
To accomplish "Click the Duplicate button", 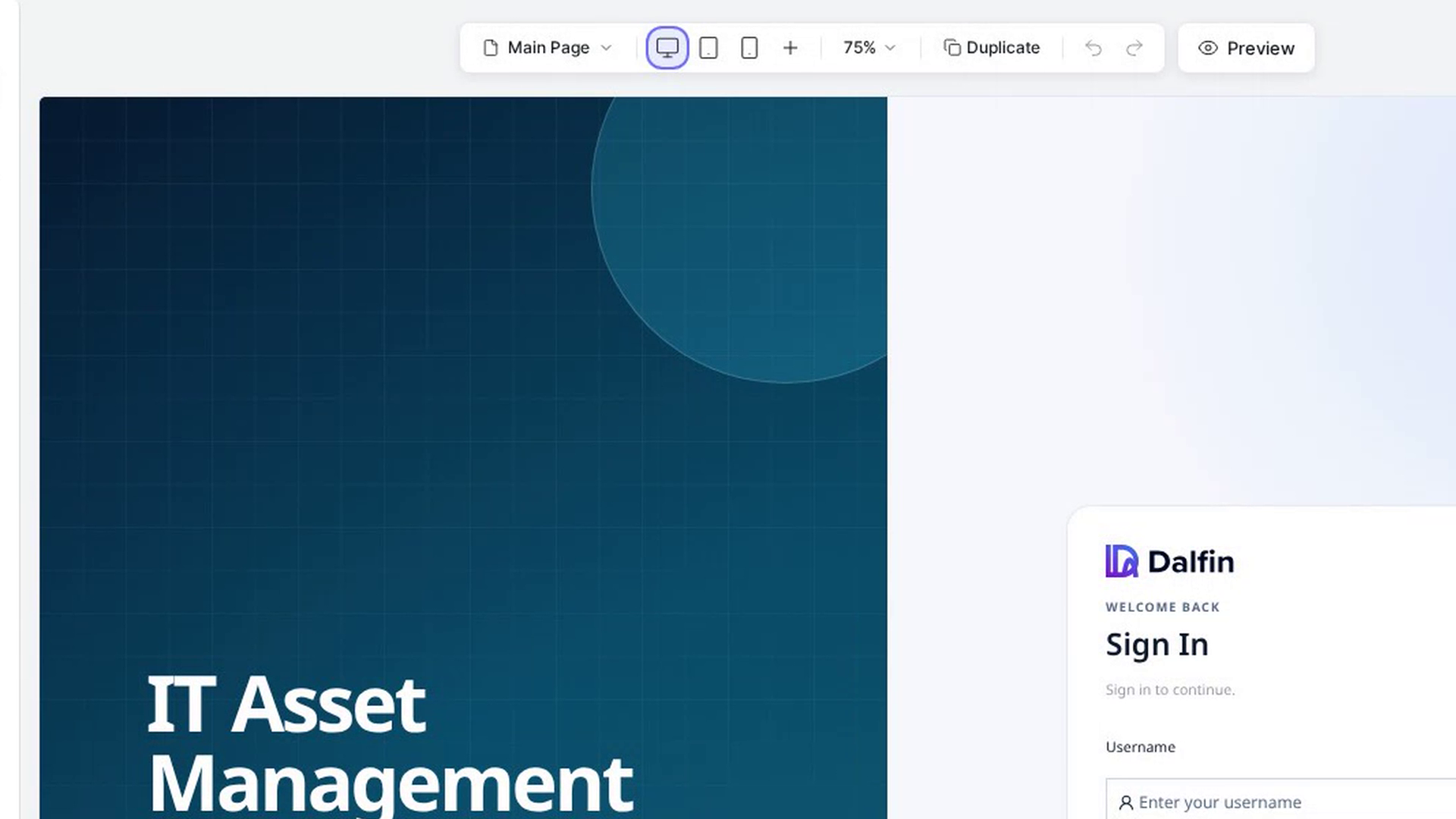I will 992,48.
